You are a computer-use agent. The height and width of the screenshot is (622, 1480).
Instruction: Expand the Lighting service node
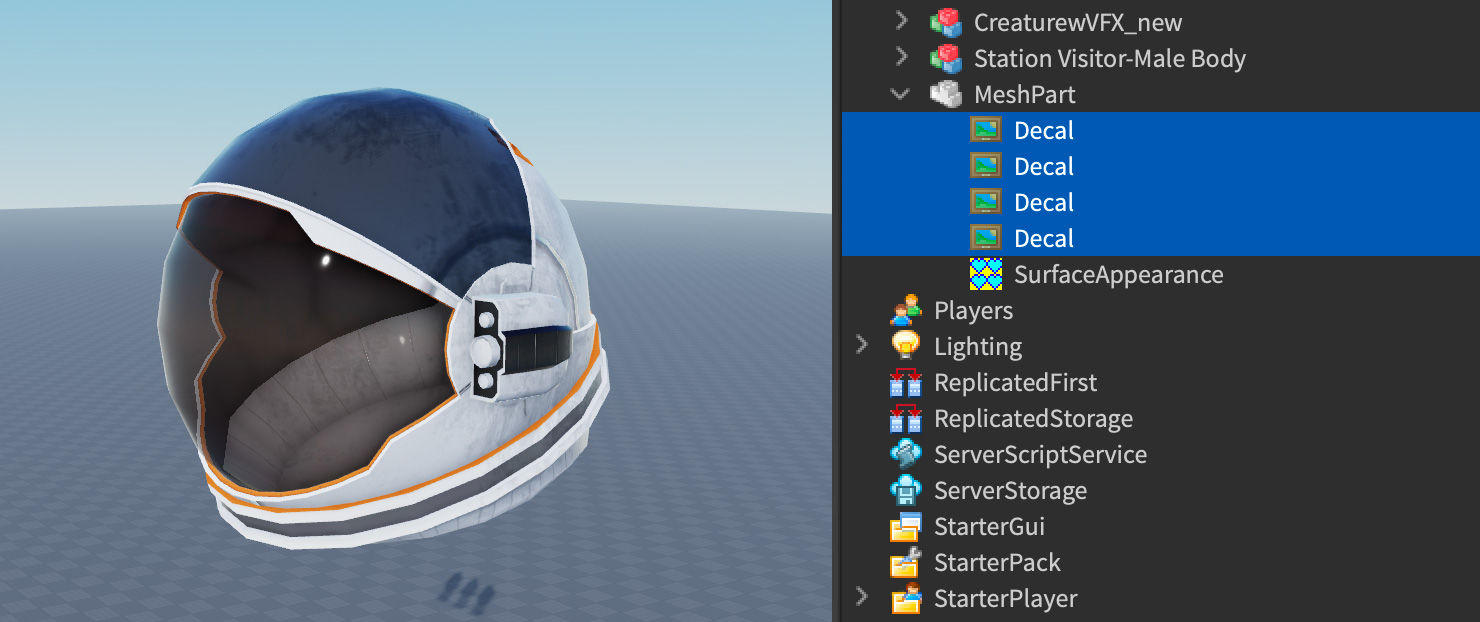[861, 345]
